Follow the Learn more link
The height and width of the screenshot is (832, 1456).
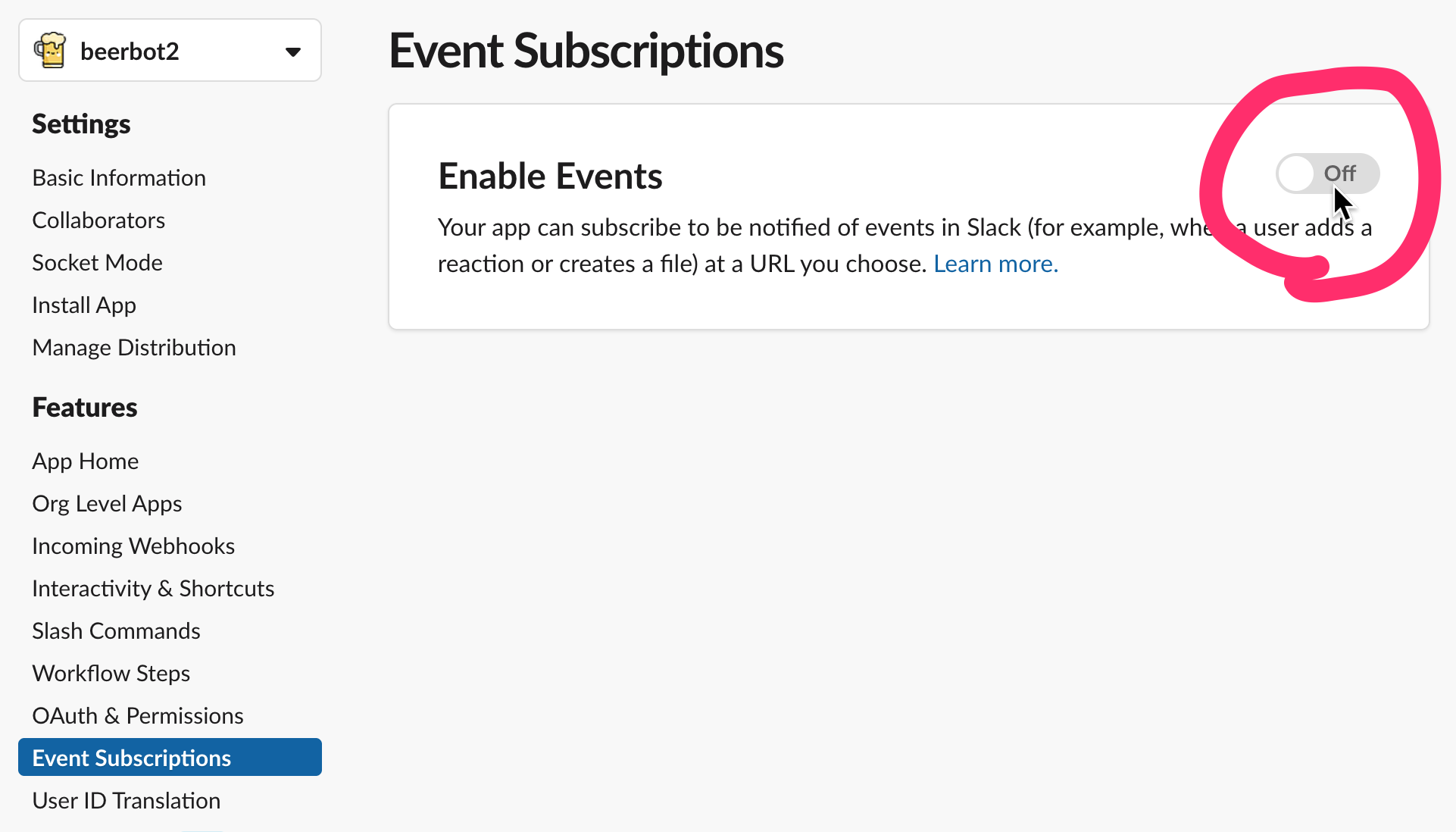pyautogui.click(x=995, y=264)
